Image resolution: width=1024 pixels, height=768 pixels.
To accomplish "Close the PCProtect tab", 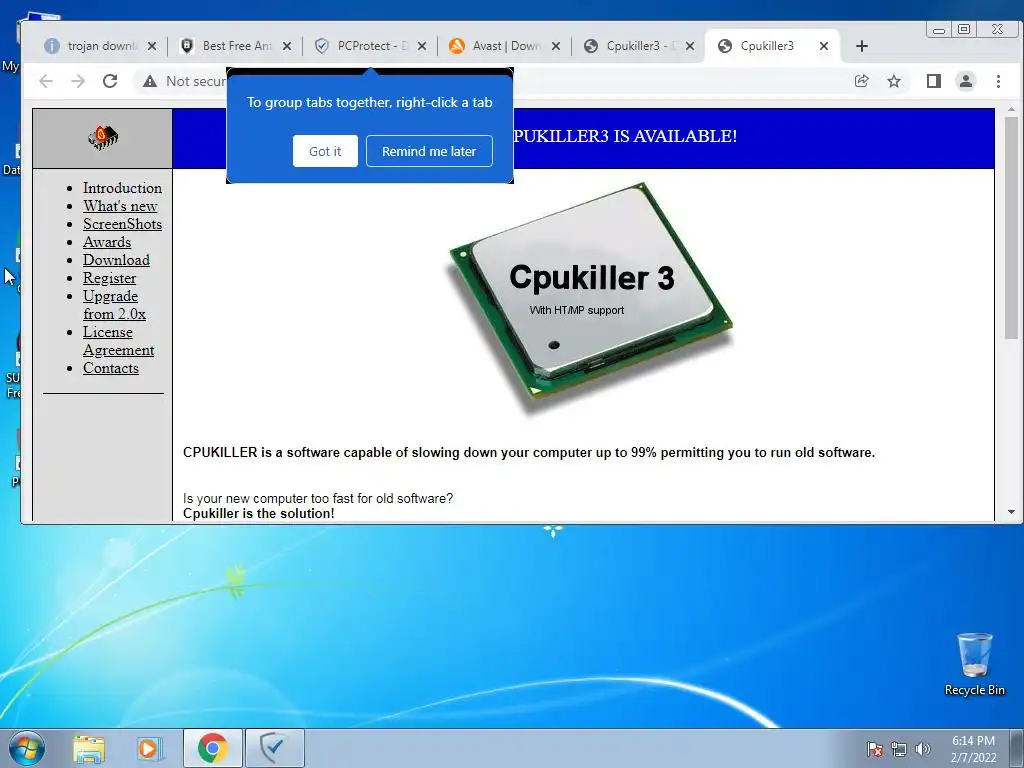I will [422, 46].
